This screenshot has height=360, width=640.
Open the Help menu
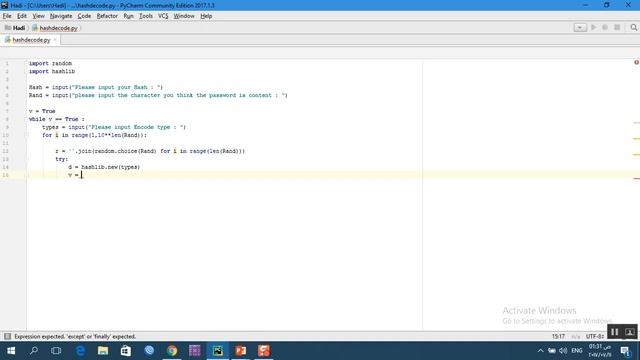[x=206, y=16]
